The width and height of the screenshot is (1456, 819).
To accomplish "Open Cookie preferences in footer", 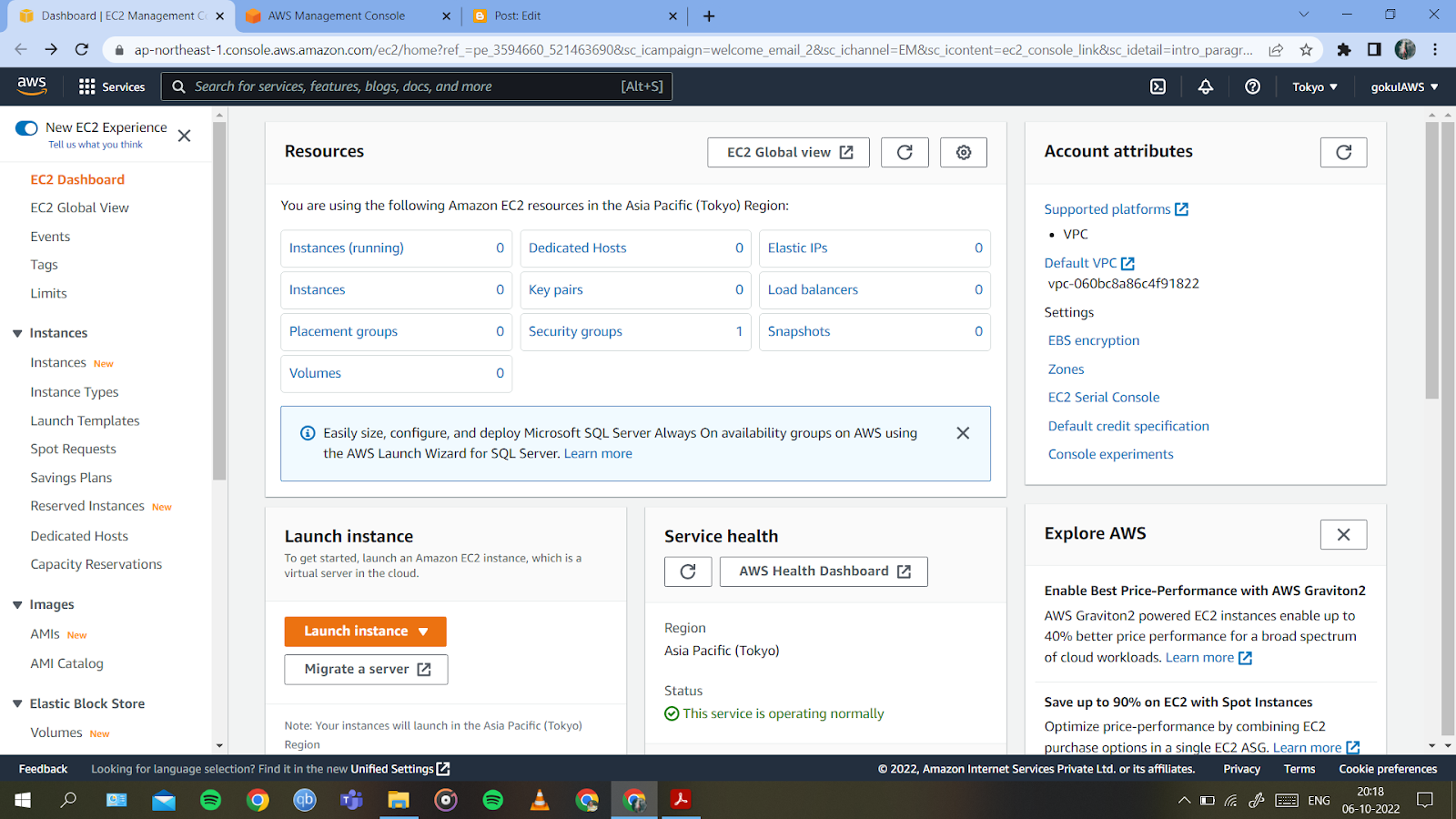I will (x=1388, y=769).
